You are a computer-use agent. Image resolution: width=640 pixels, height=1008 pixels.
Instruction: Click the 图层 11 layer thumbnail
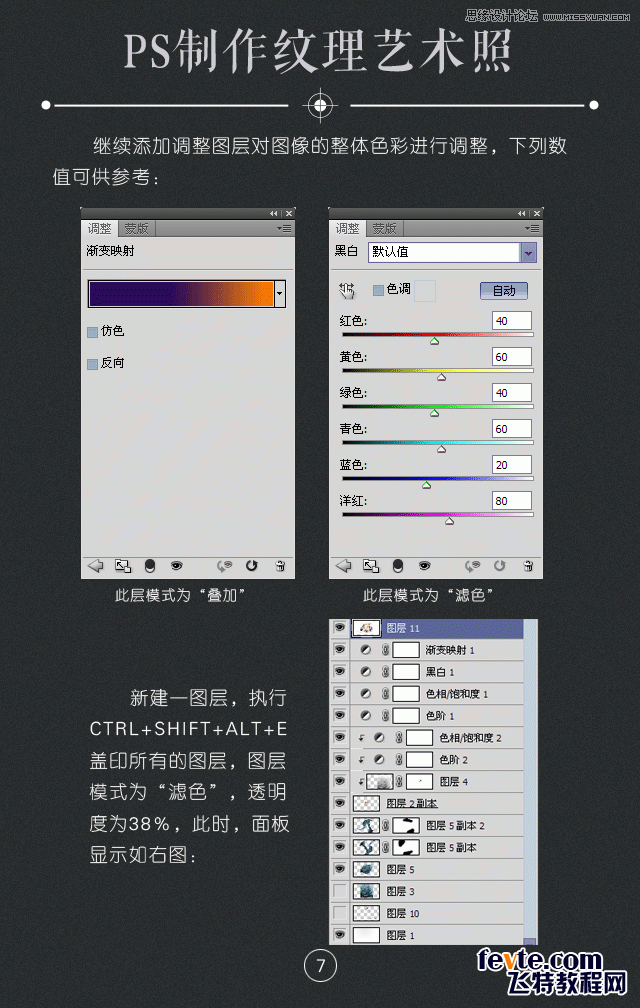click(x=366, y=628)
